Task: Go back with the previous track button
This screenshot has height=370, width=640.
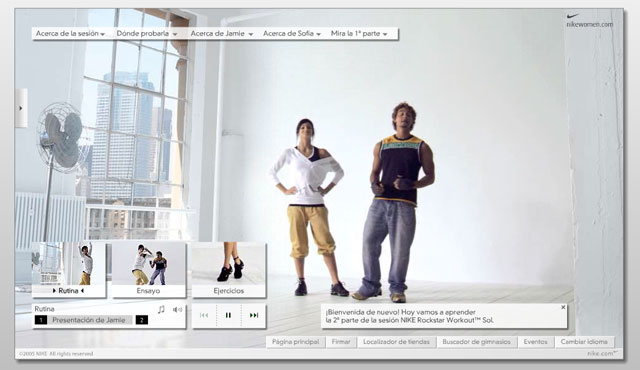Action: pyautogui.click(x=204, y=315)
